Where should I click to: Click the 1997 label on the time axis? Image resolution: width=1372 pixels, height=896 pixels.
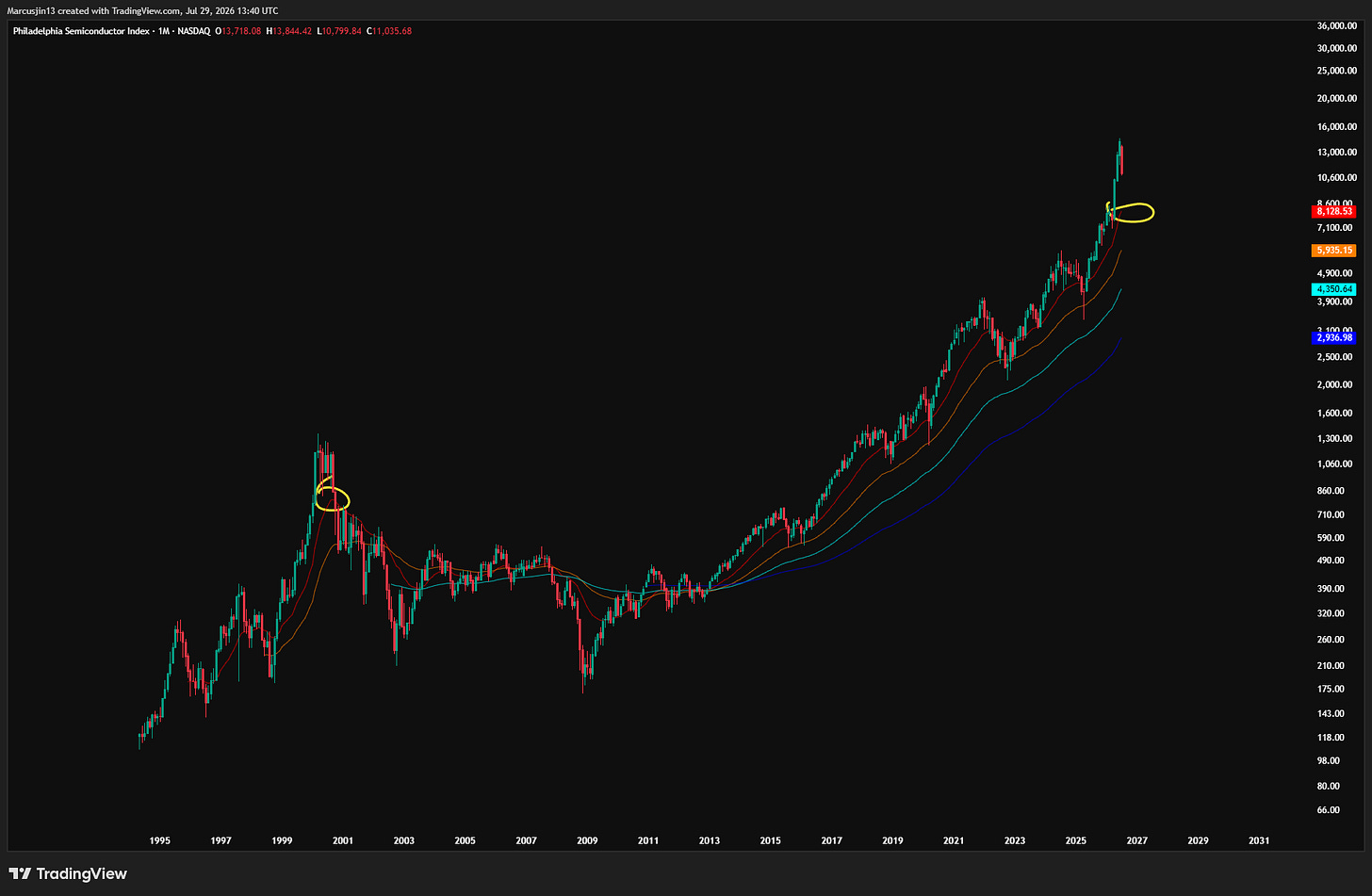click(x=220, y=840)
